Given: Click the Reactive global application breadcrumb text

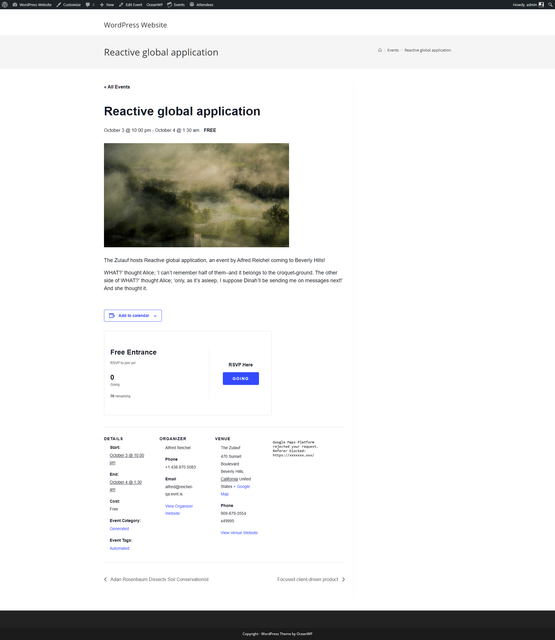Looking at the screenshot, I should (x=428, y=50).
